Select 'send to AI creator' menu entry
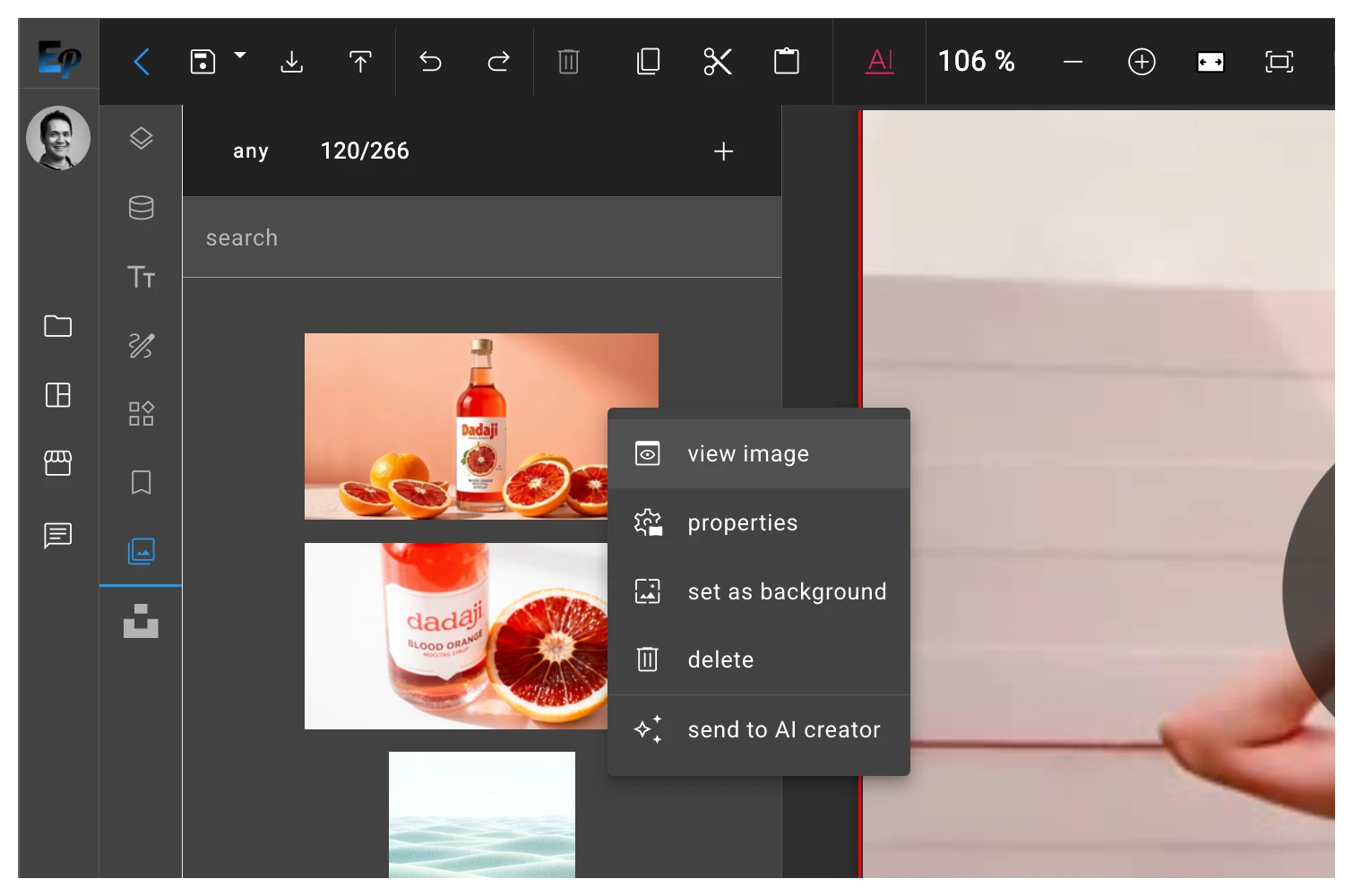1353x896 pixels. [783, 729]
